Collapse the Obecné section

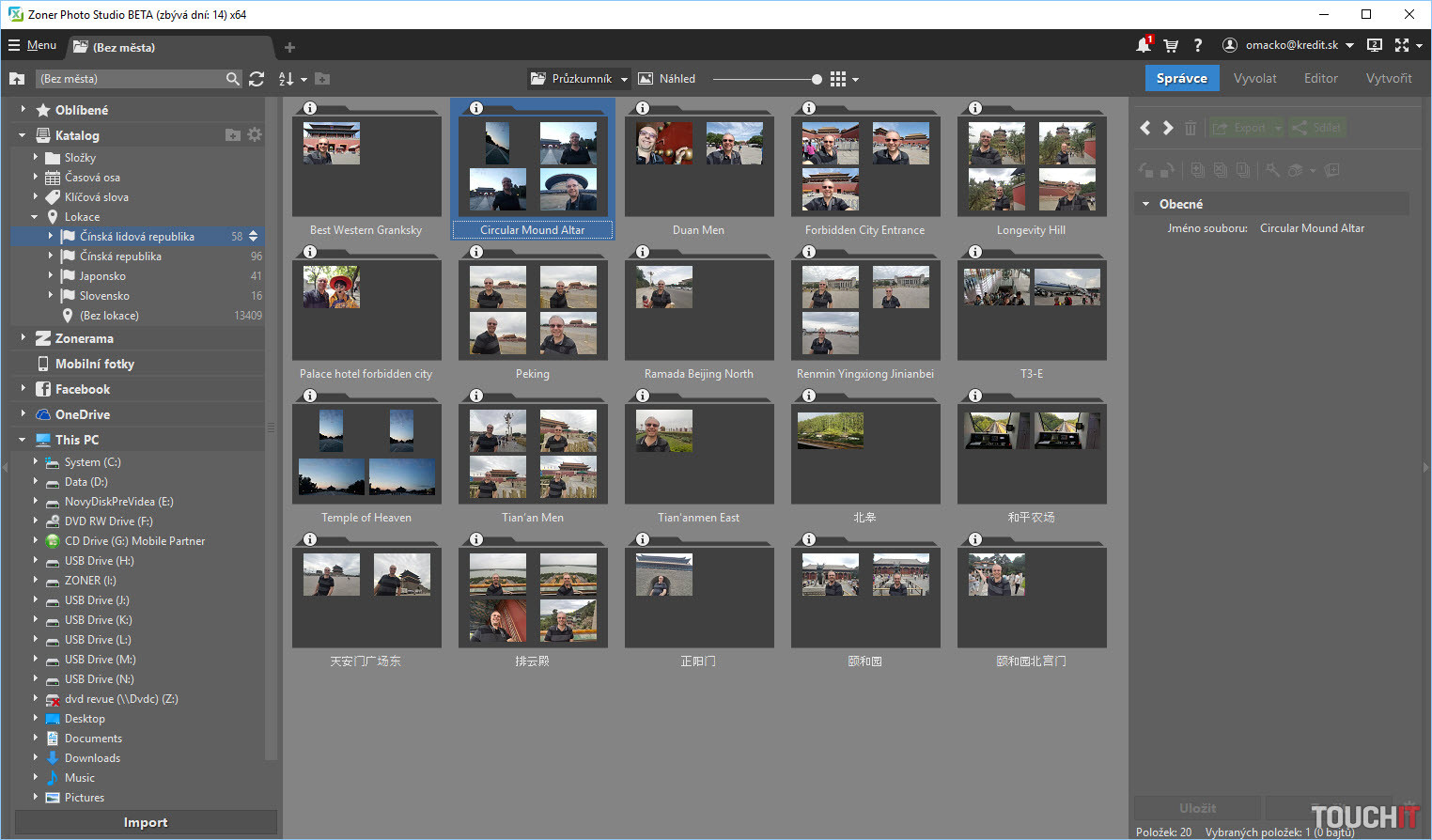[x=1145, y=204]
